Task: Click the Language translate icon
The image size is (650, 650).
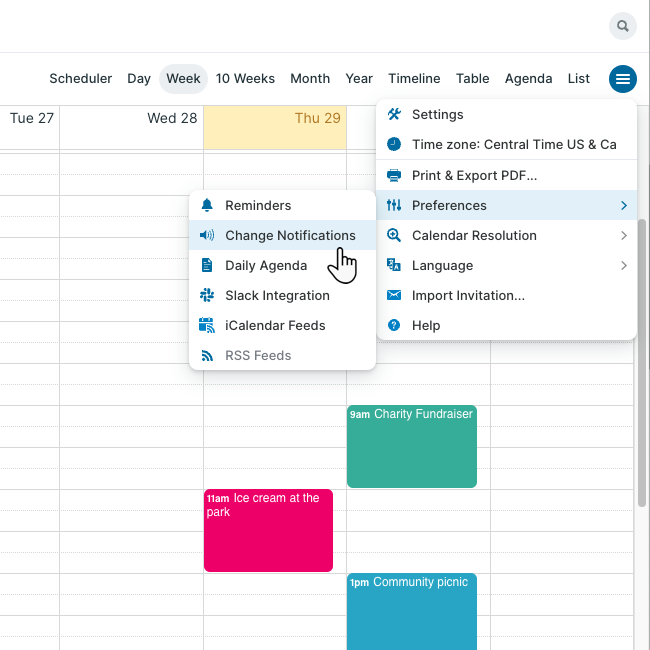Action: (x=394, y=265)
